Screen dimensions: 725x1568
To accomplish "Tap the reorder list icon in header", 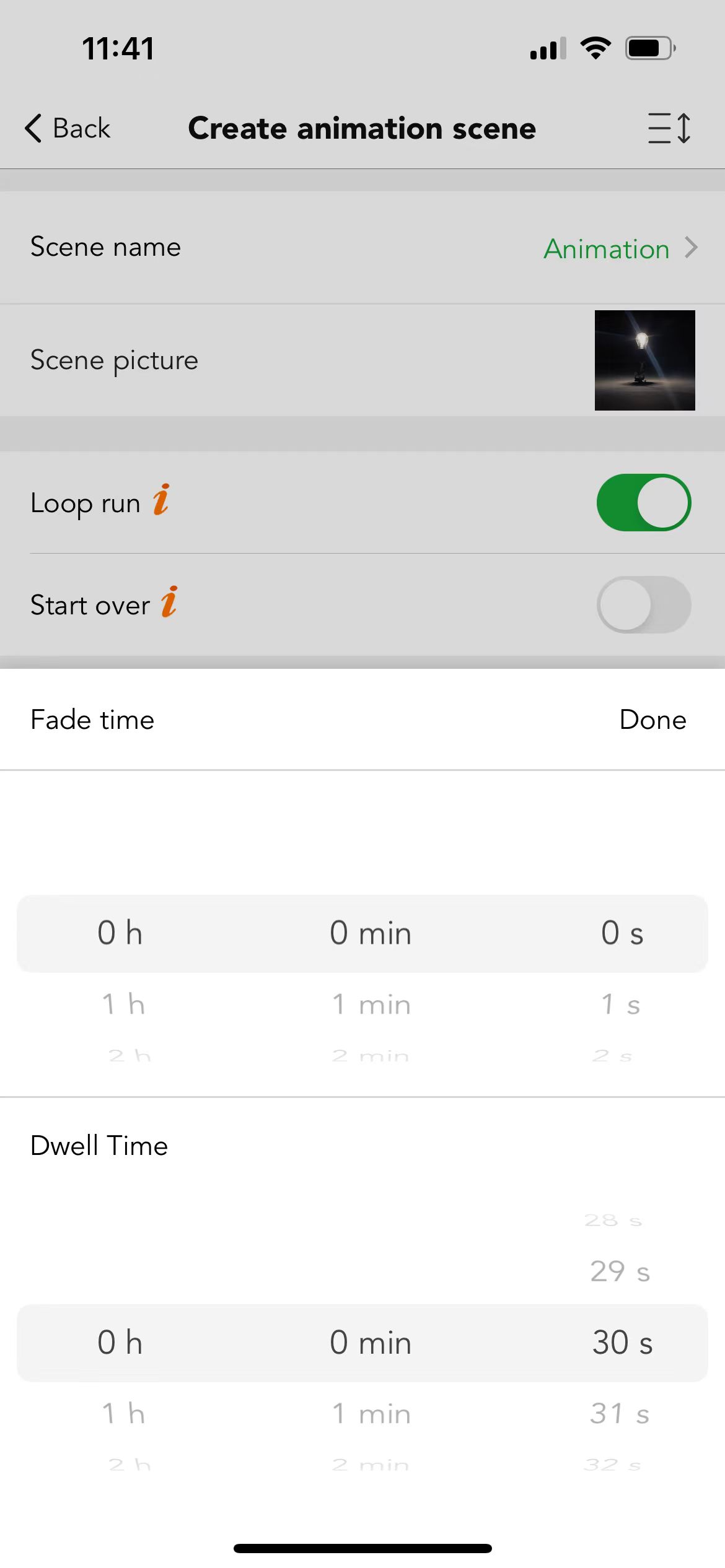I will pos(669,128).
